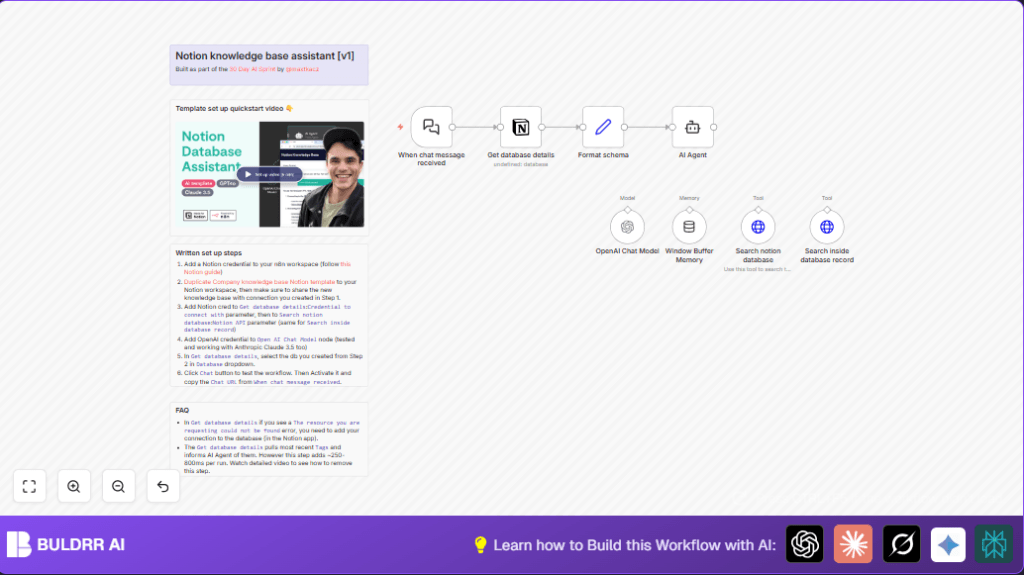Reset the canvas zoom with undo arrow

(x=163, y=486)
